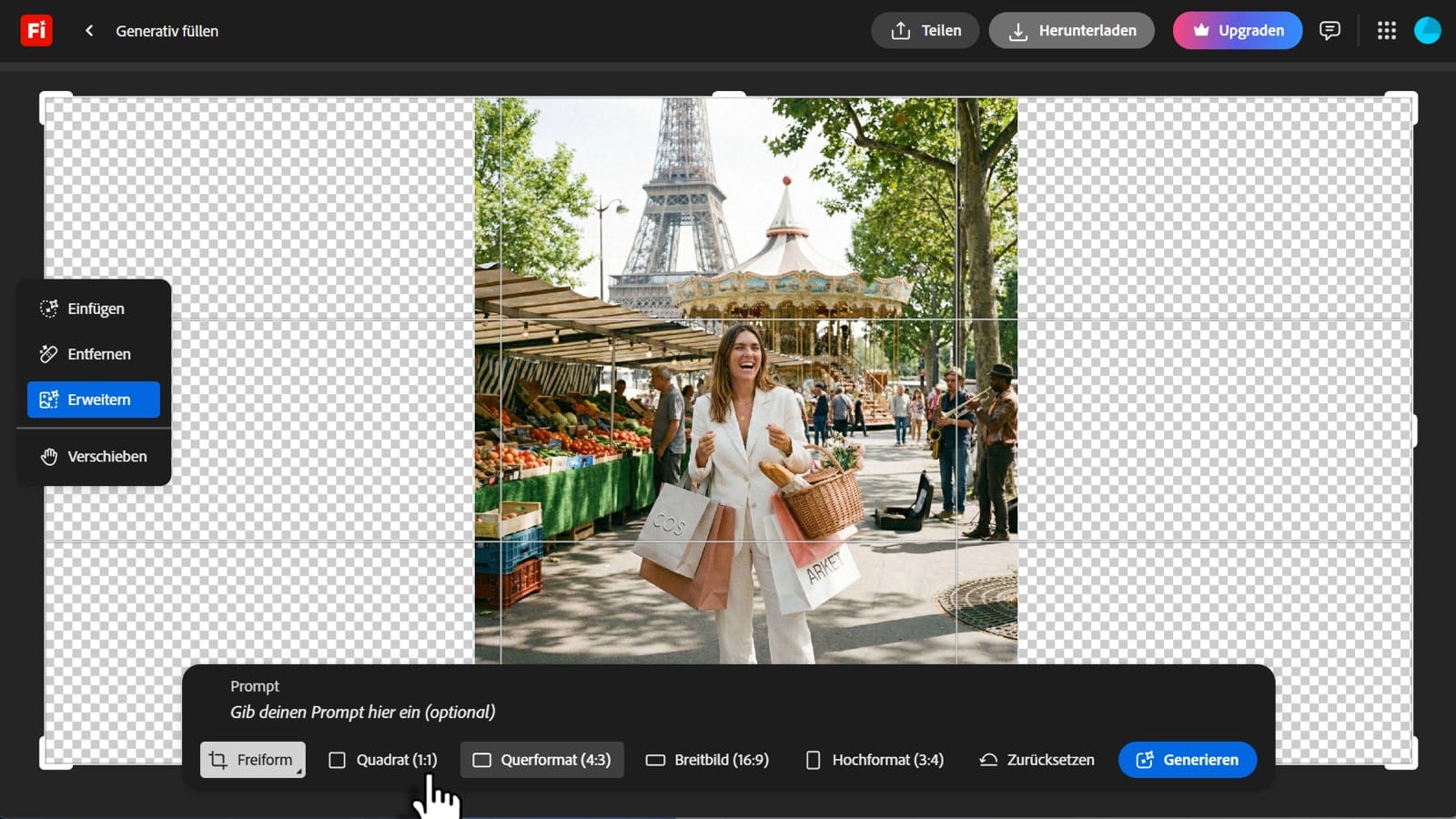Open the feedback comment icon
Viewport: 1456px width, 819px height.
point(1330,30)
